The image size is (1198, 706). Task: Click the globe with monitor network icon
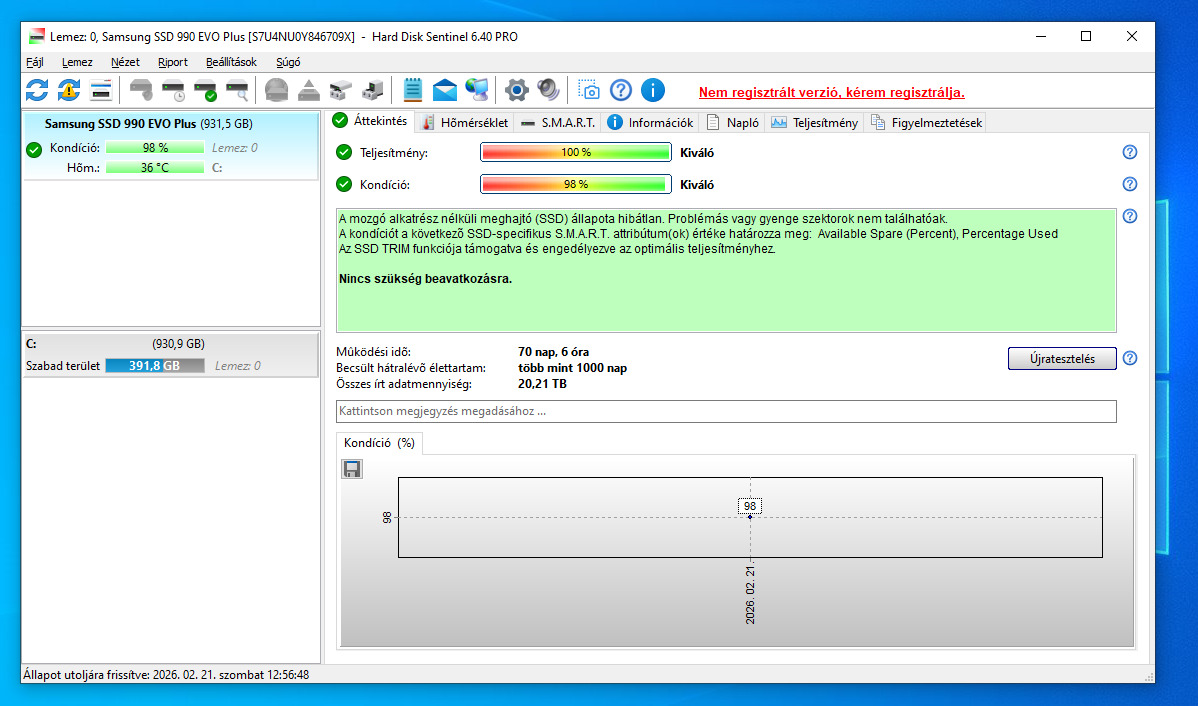(x=477, y=90)
